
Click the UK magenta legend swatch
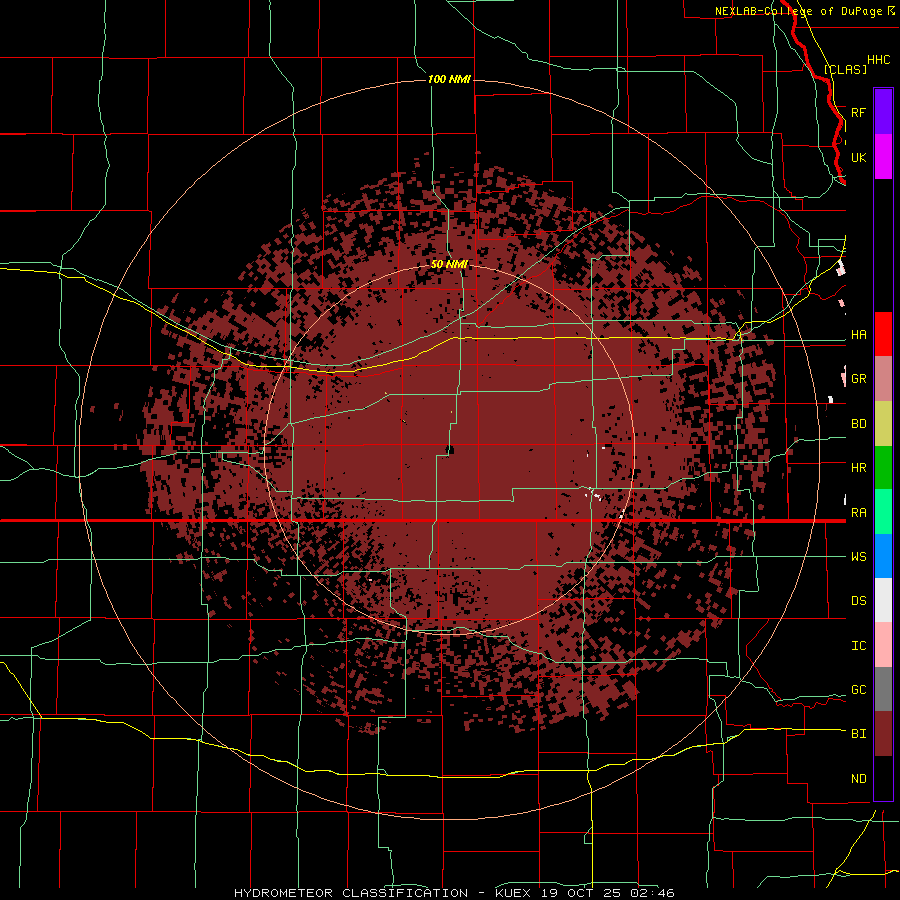[883, 157]
